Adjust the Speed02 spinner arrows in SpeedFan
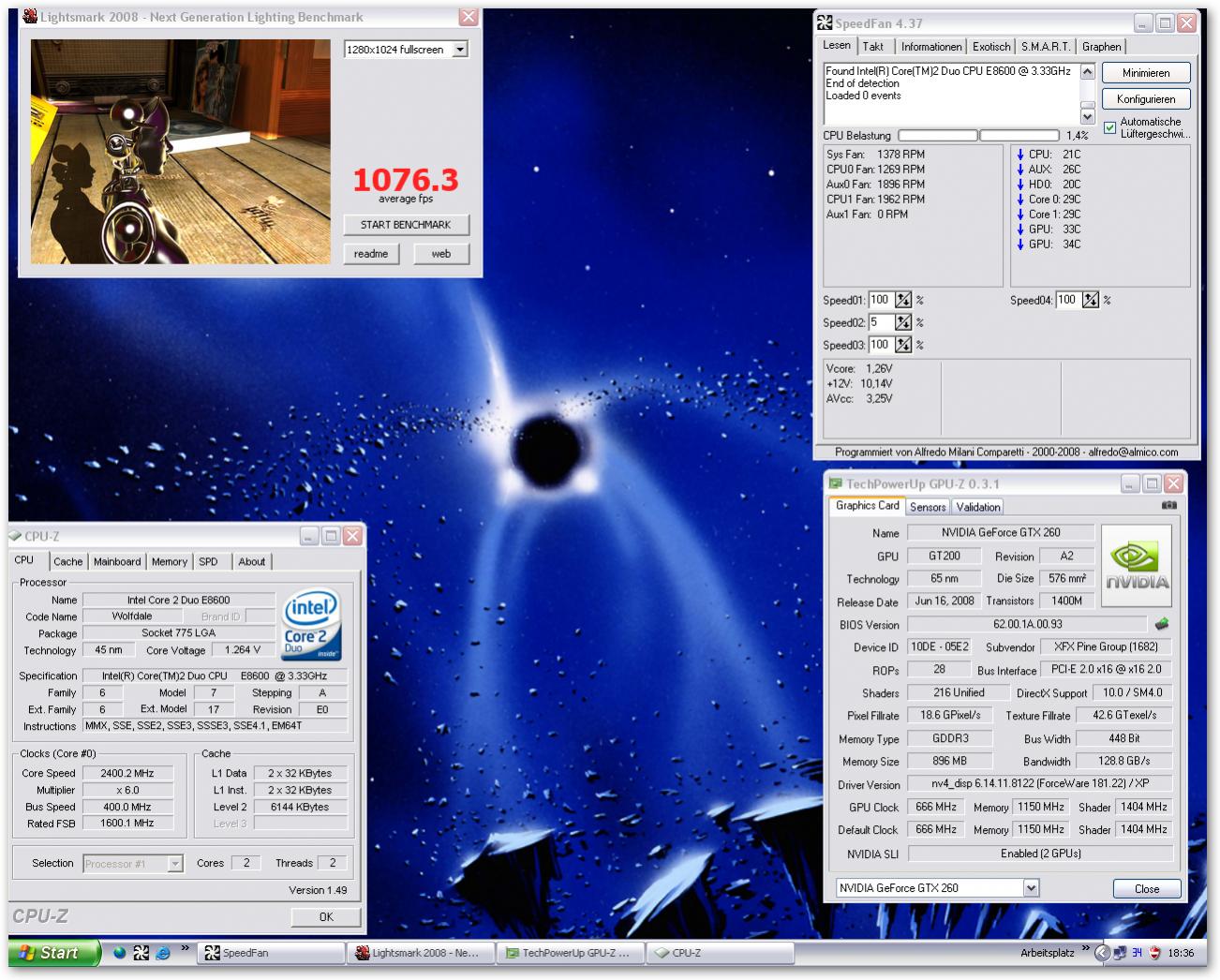Image resolution: width=1220 pixels, height=980 pixels. click(x=903, y=322)
